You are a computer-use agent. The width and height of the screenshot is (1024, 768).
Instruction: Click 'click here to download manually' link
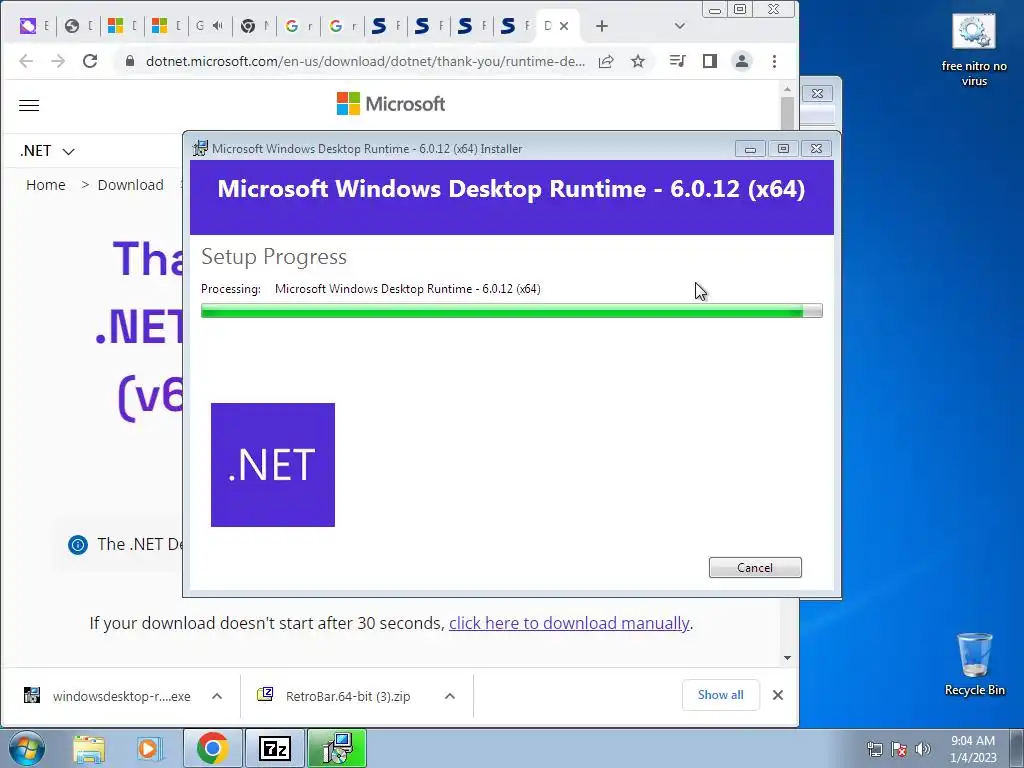[x=569, y=623]
